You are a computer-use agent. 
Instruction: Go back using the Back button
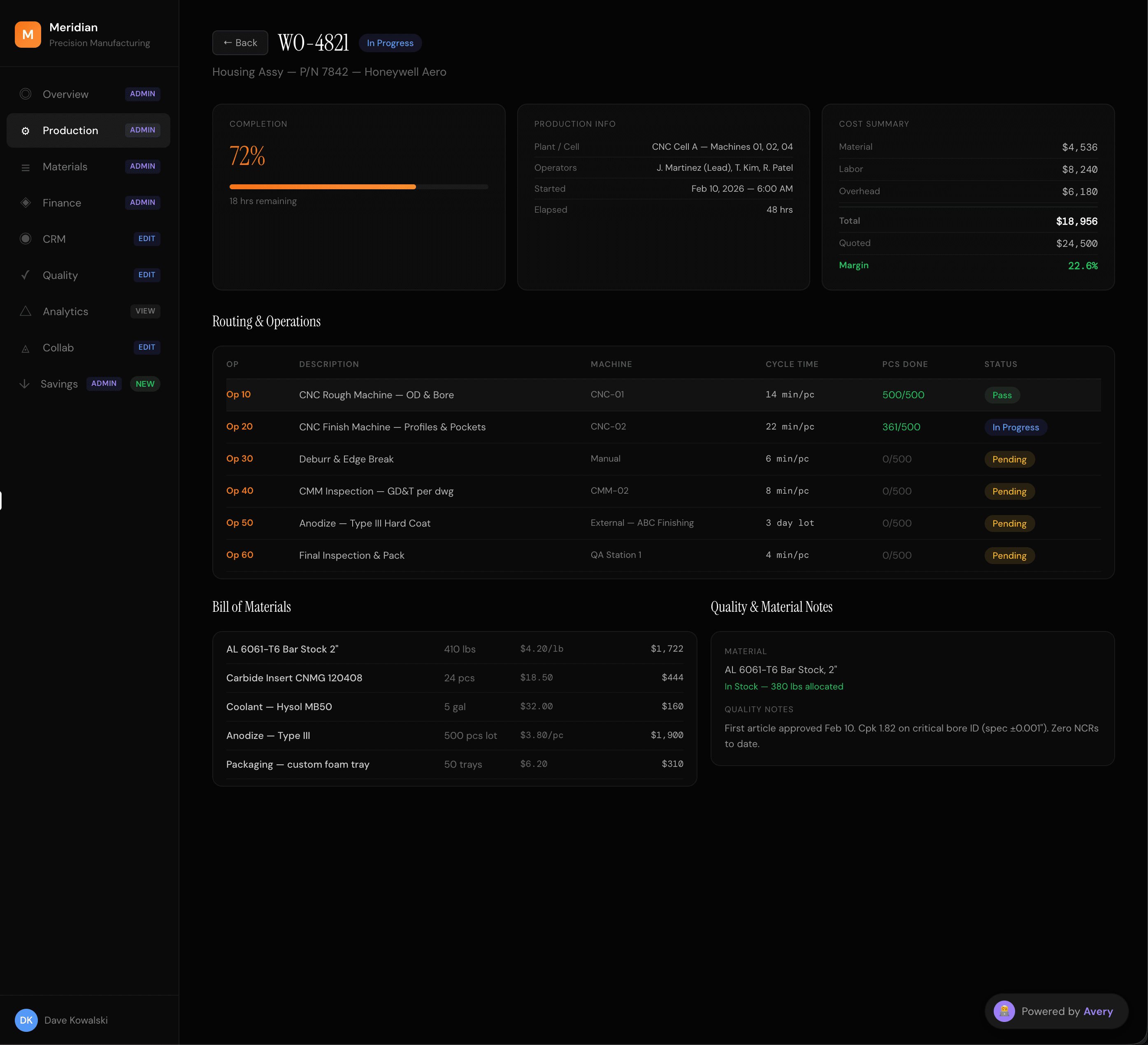pos(240,43)
